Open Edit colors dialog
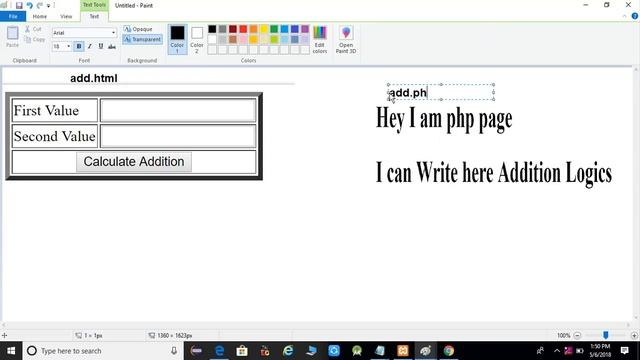The image size is (640, 360). [320, 39]
